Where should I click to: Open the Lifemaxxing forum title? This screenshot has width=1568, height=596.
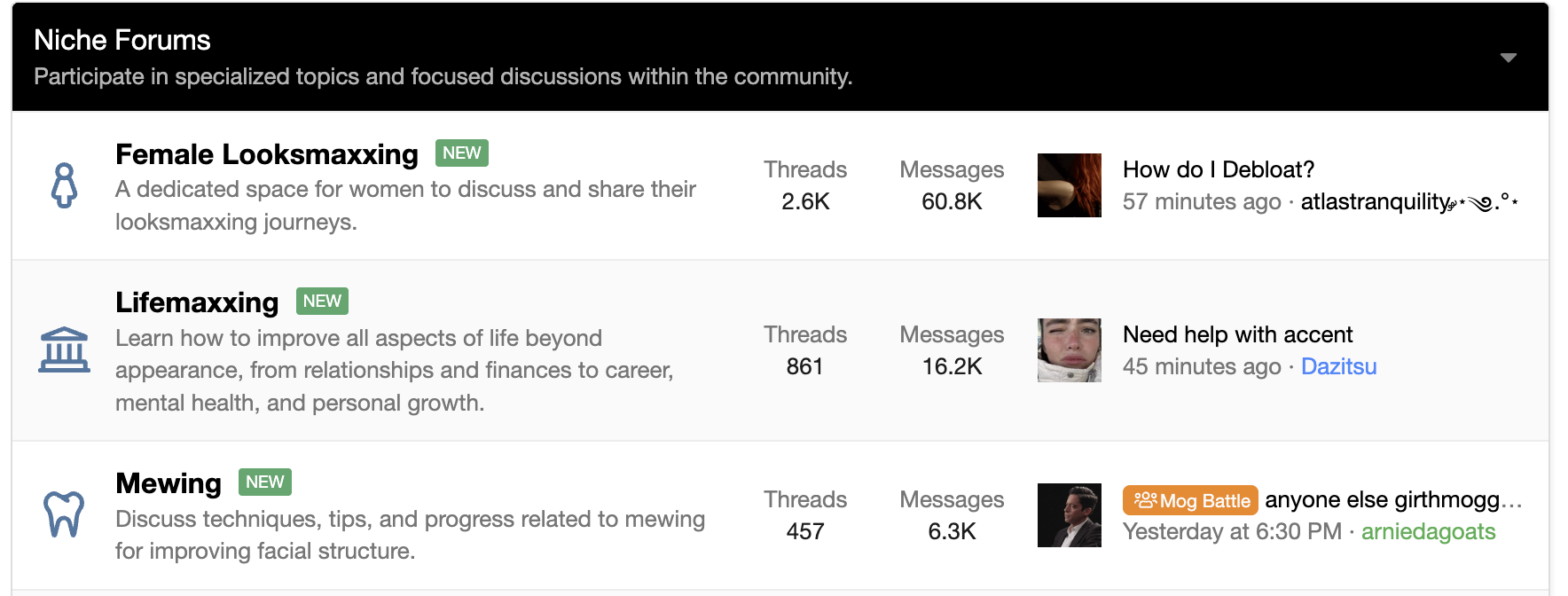tap(197, 302)
